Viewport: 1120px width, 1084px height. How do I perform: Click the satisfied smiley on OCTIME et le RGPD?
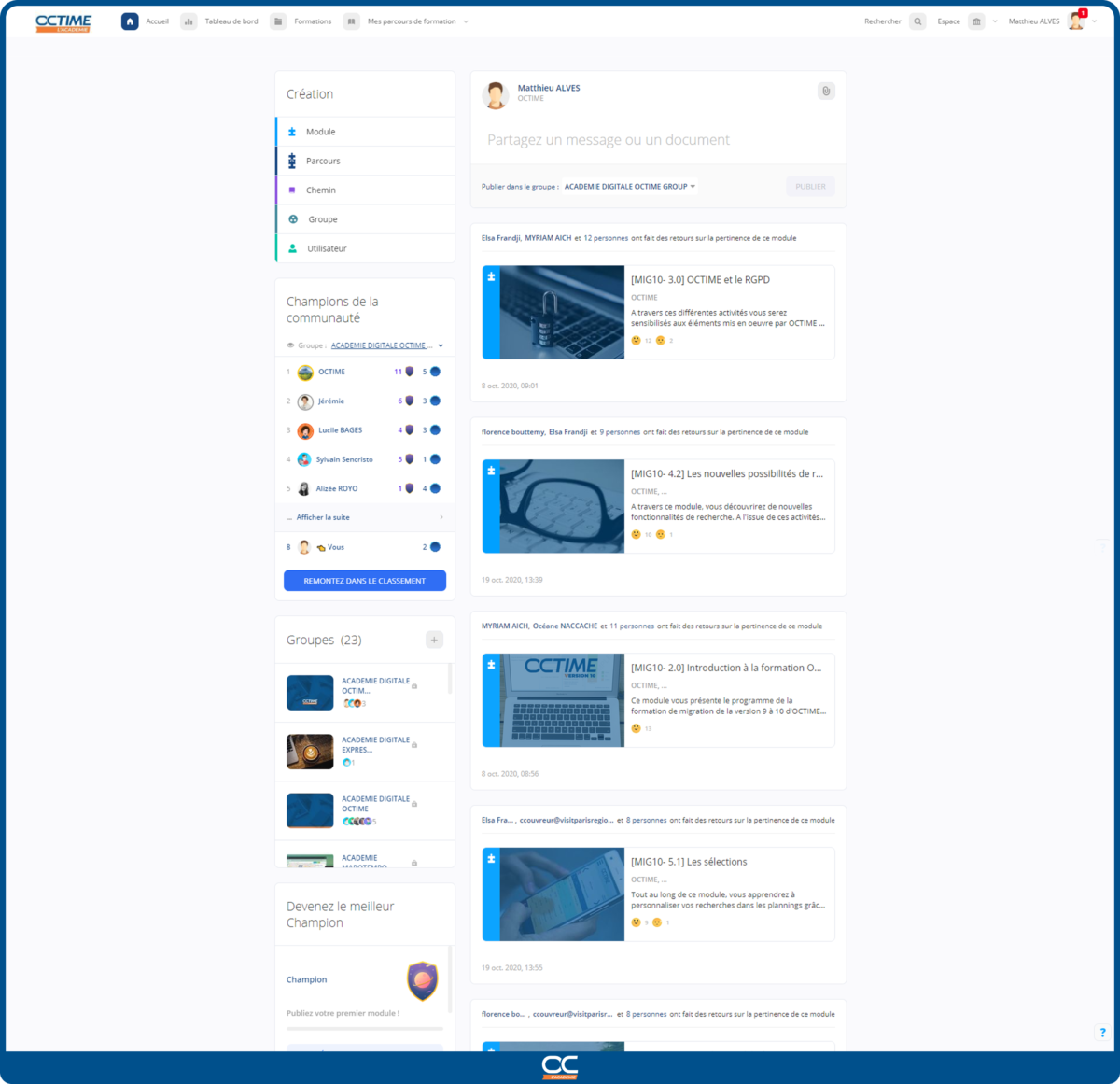click(636, 341)
